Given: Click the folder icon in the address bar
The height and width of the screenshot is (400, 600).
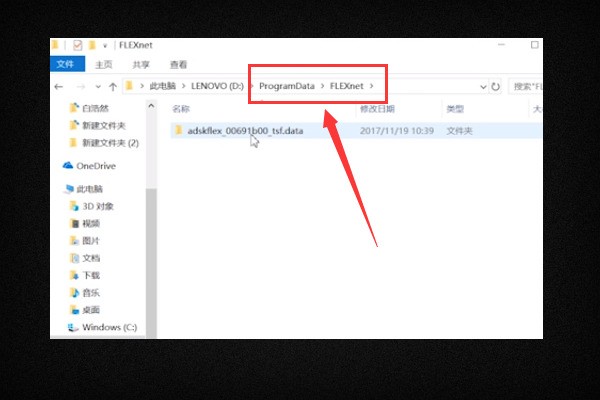Looking at the screenshot, I should point(129,86).
